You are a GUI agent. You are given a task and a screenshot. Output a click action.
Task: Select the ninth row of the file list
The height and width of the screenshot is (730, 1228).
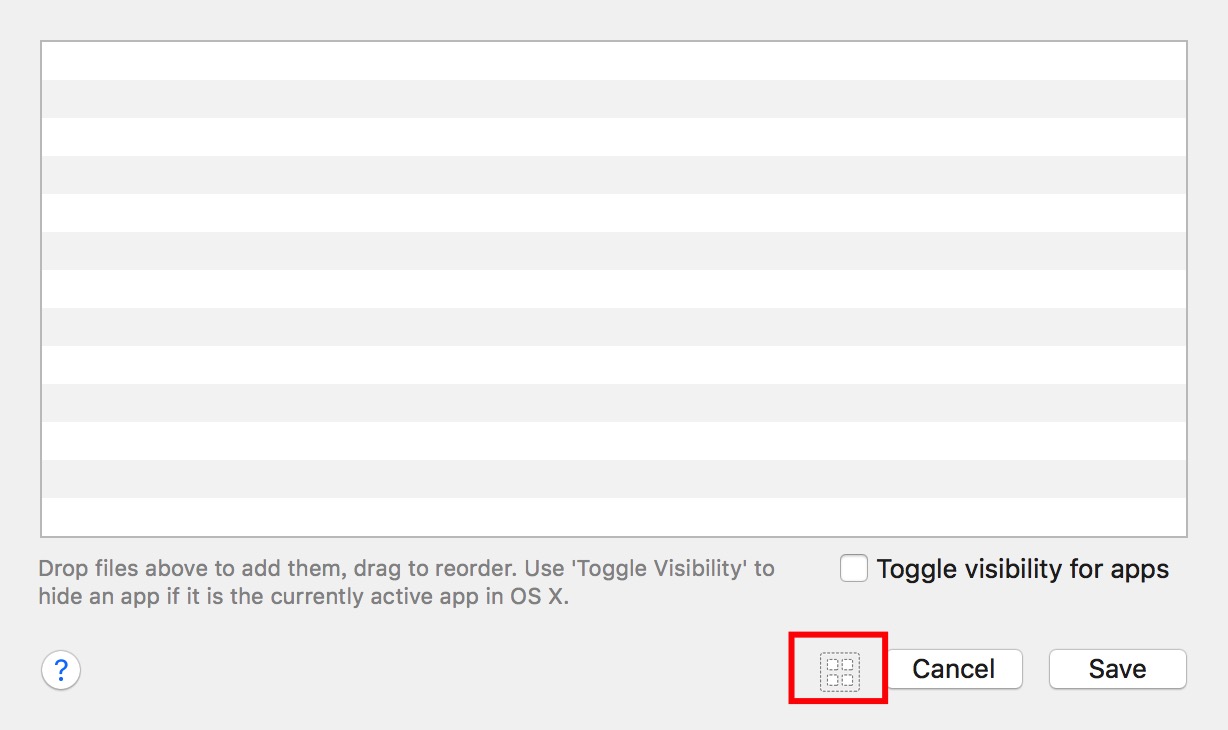tap(614, 365)
